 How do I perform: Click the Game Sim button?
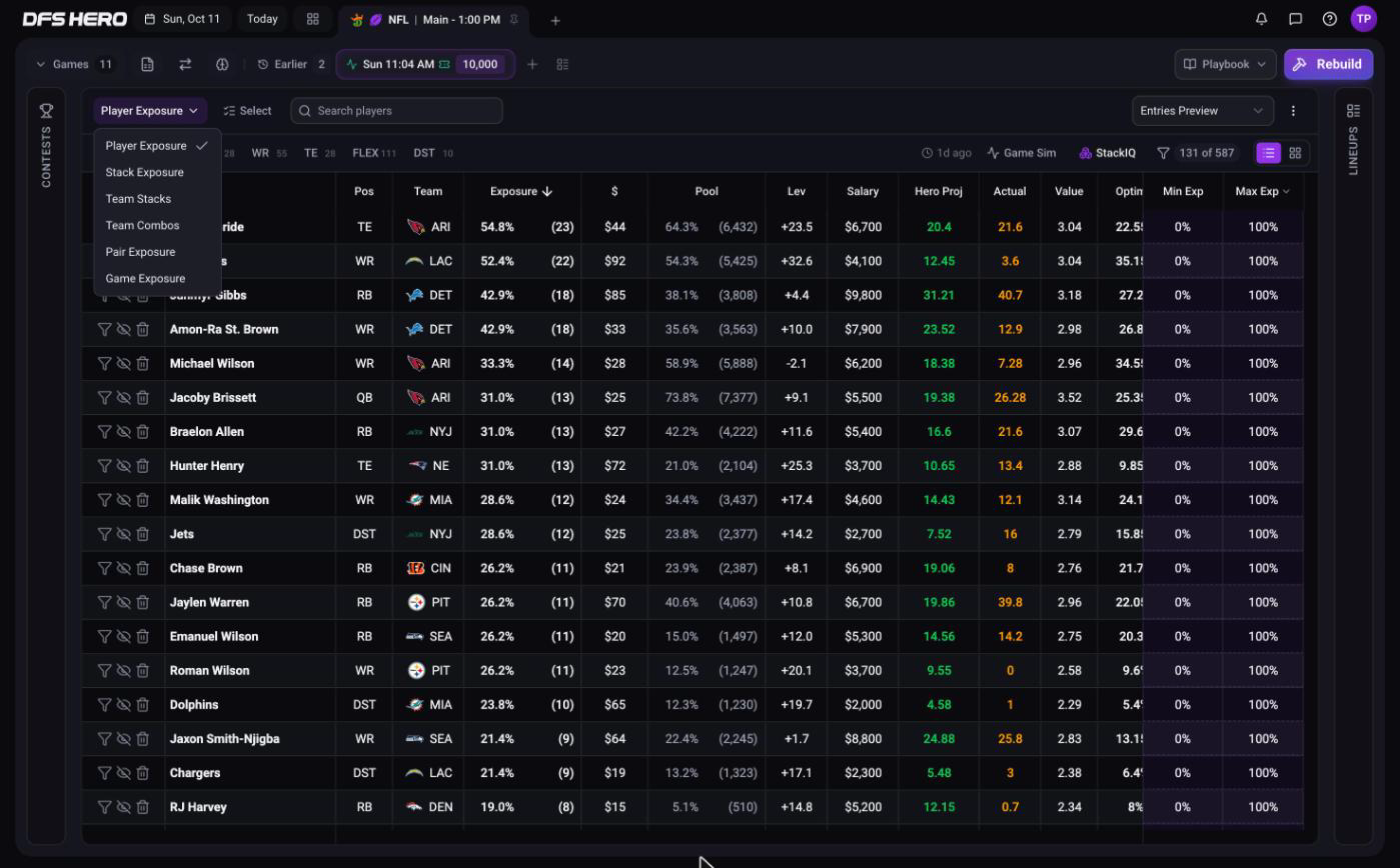pyautogui.click(x=1021, y=153)
